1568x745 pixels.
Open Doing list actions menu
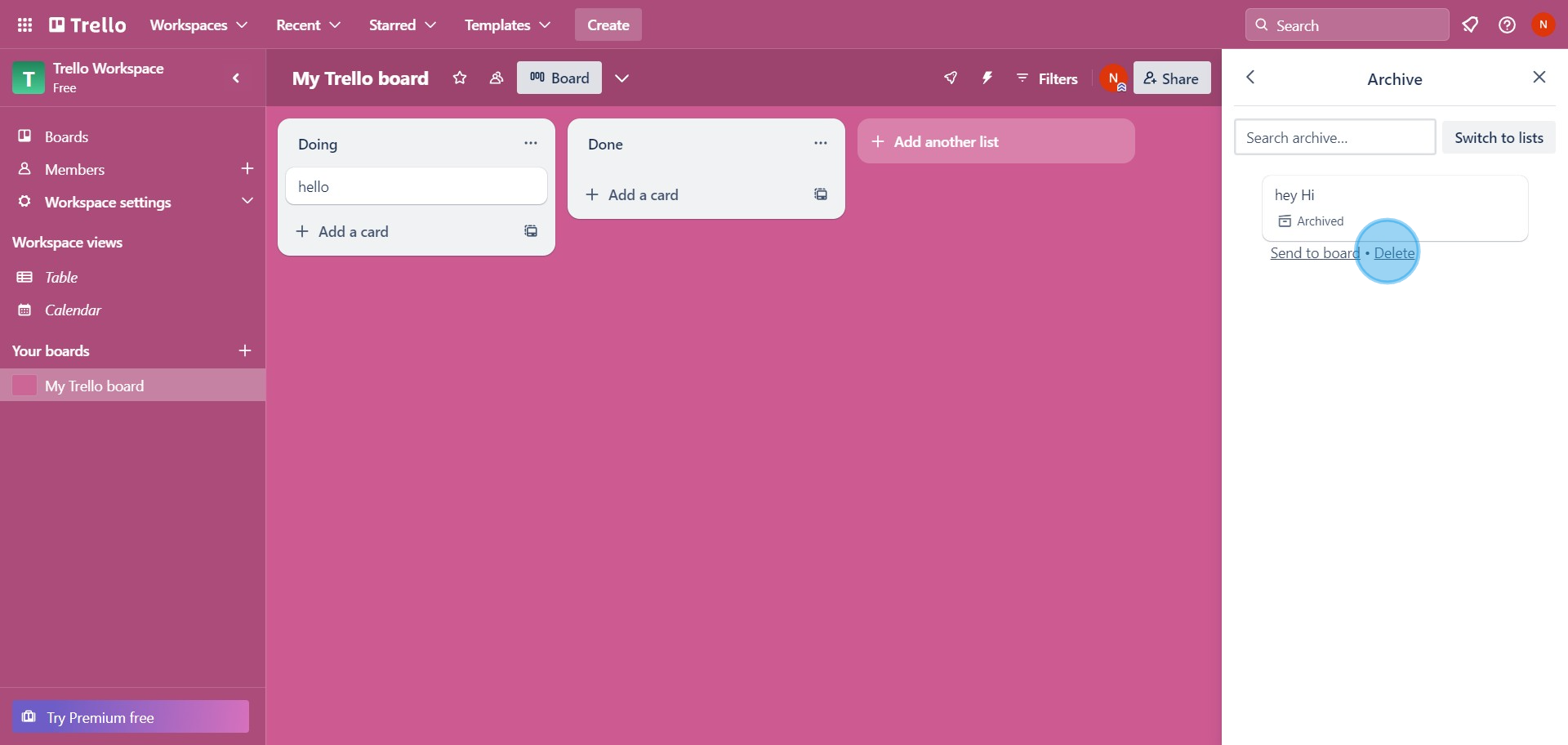click(x=531, y=143)
